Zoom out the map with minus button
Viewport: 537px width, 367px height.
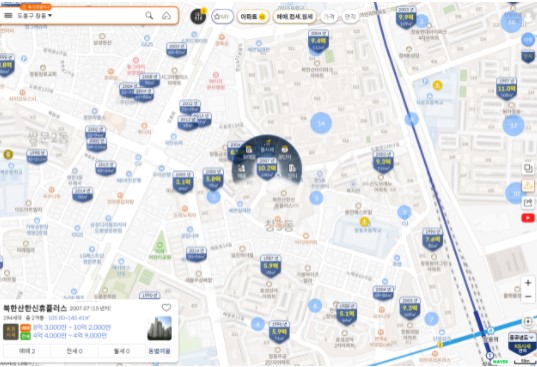(x=528, y=296)
